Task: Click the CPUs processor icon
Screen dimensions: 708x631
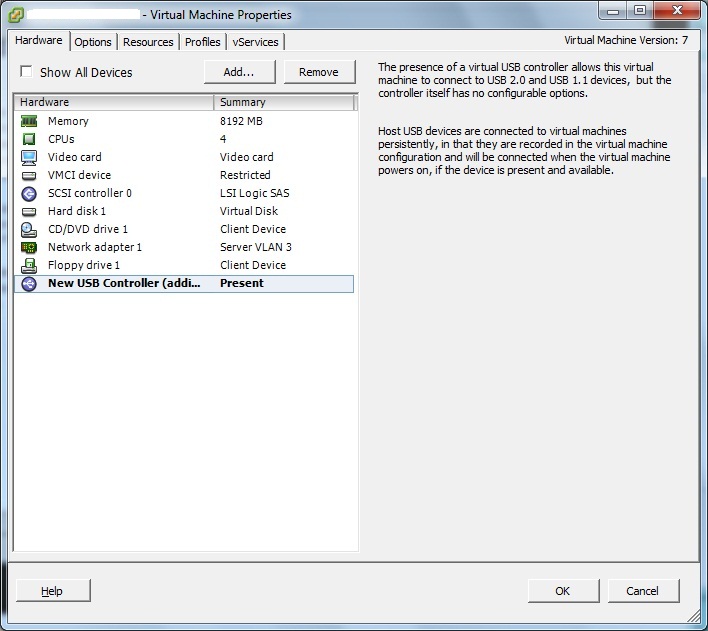Action: (29, 139)
